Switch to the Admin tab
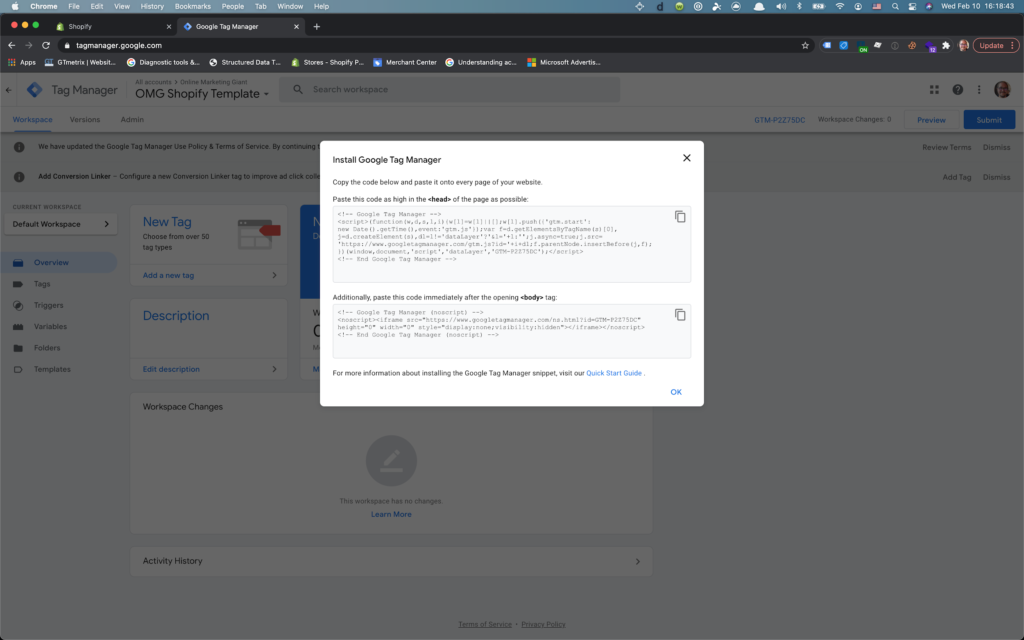Viewport: 1024px width, 640px height. [x=132, y=120]
